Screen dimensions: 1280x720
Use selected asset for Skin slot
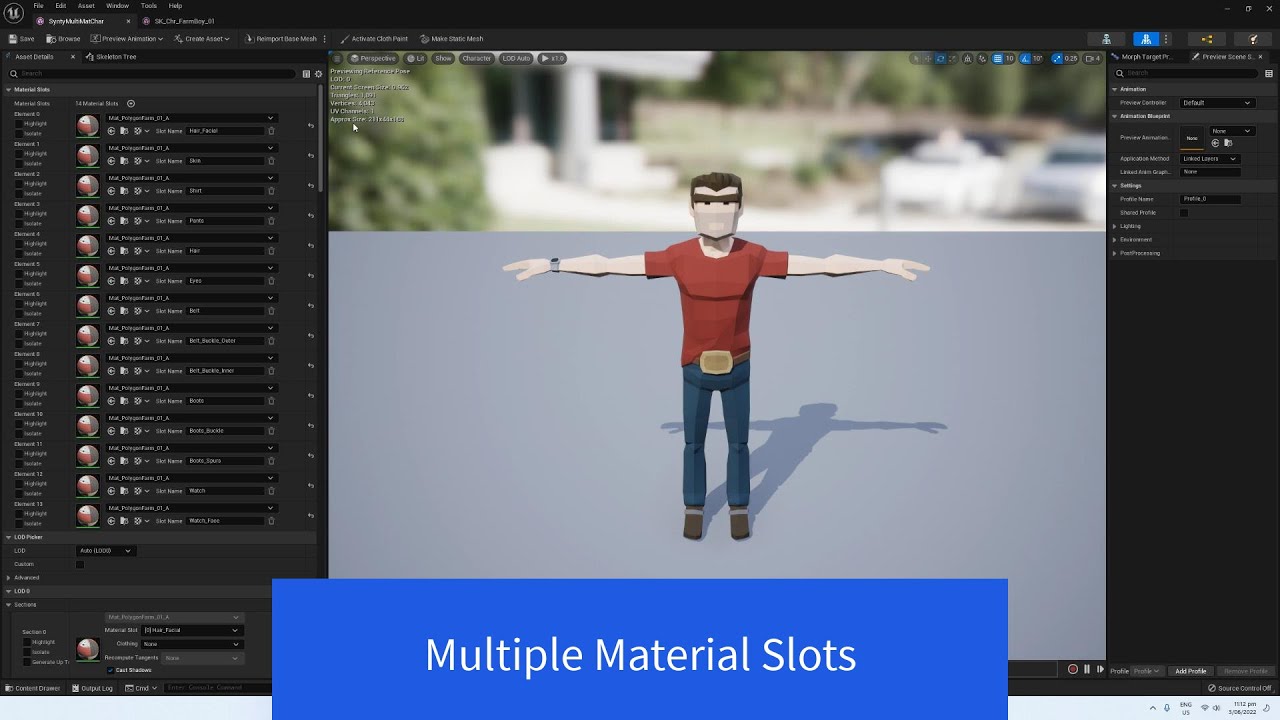(112, 161)
